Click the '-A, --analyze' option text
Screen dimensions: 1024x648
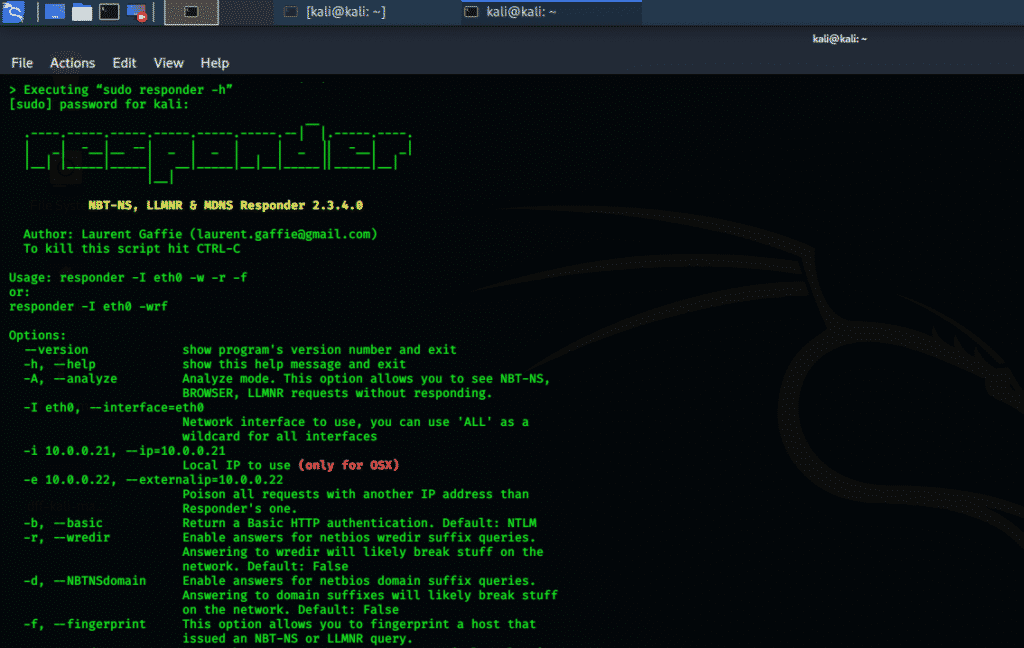click(x=71, y=378)
